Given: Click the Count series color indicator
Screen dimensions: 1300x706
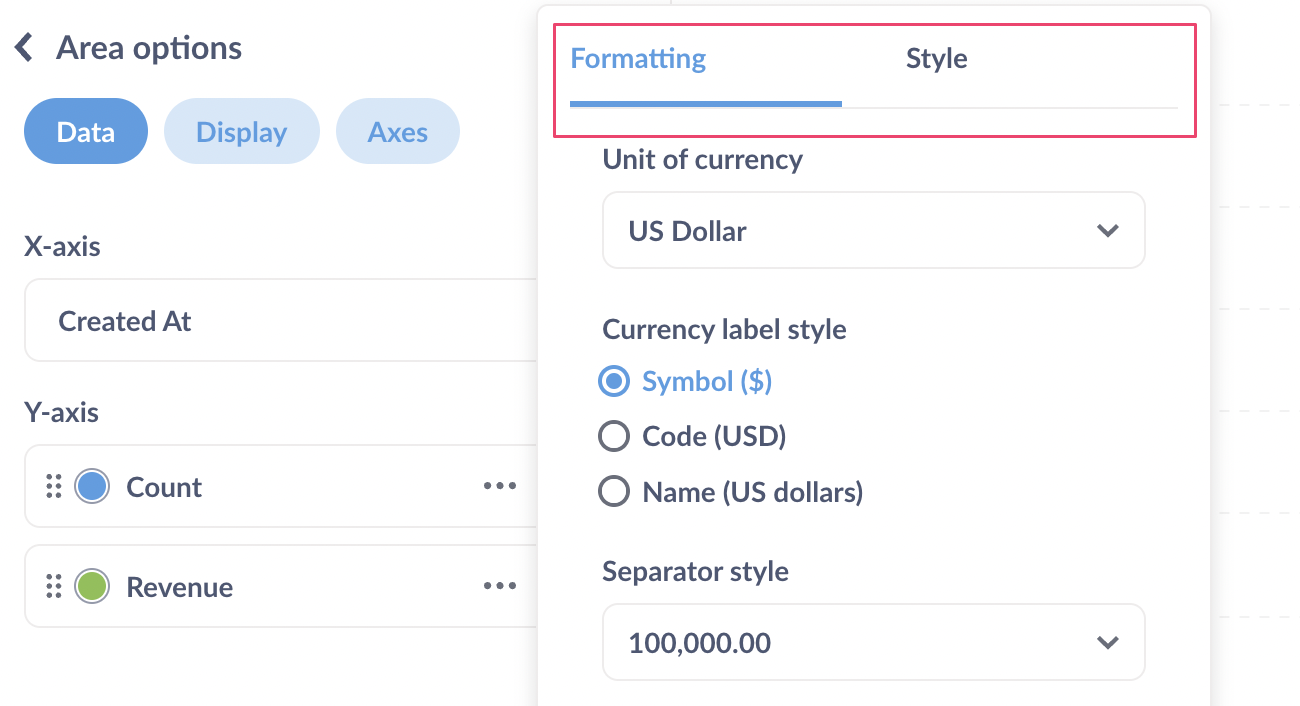Looking at the screenshot, I should coord(92,486).
